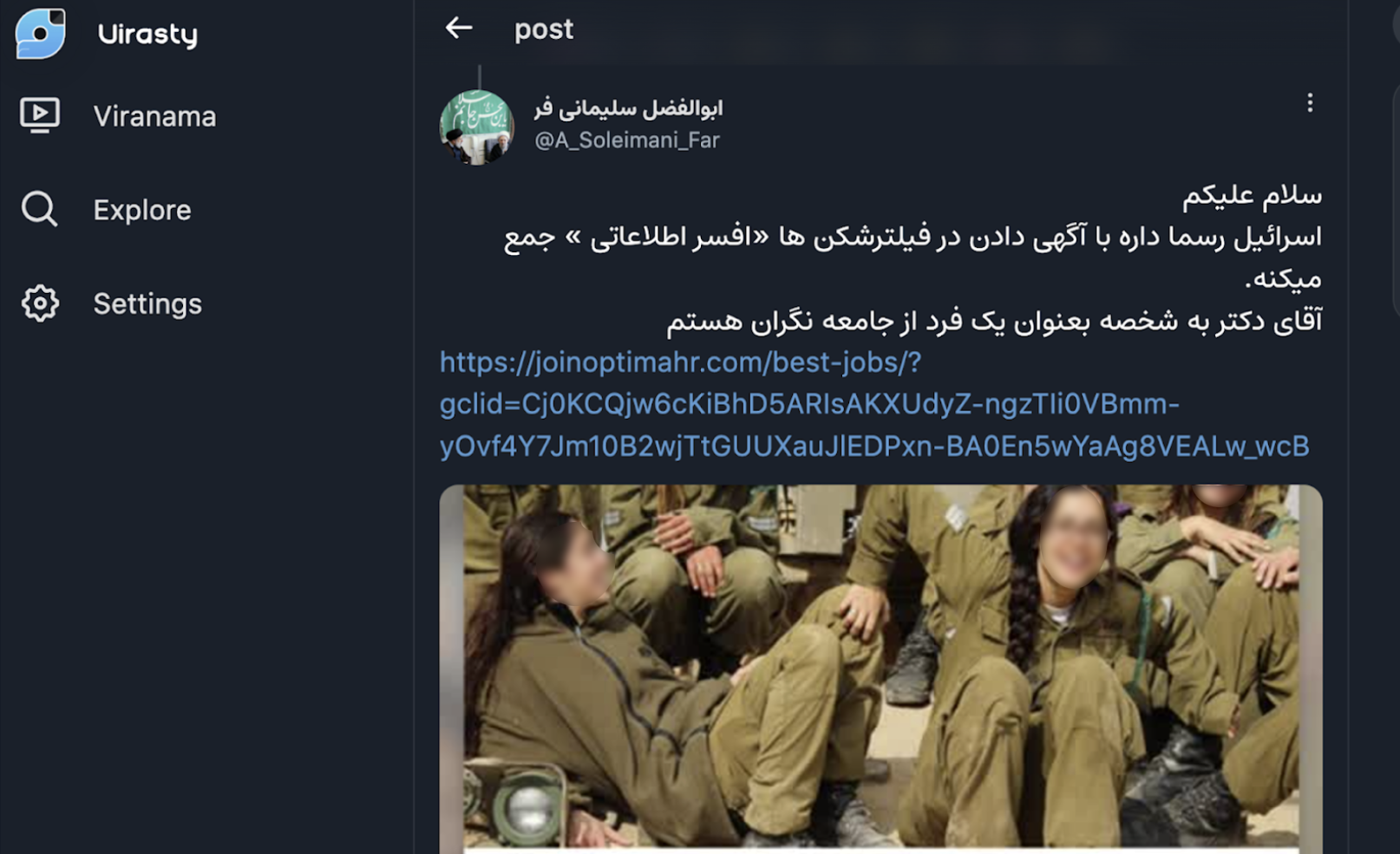Click the post sentence mentioning اسرائیل

click(x=913, y=258)
